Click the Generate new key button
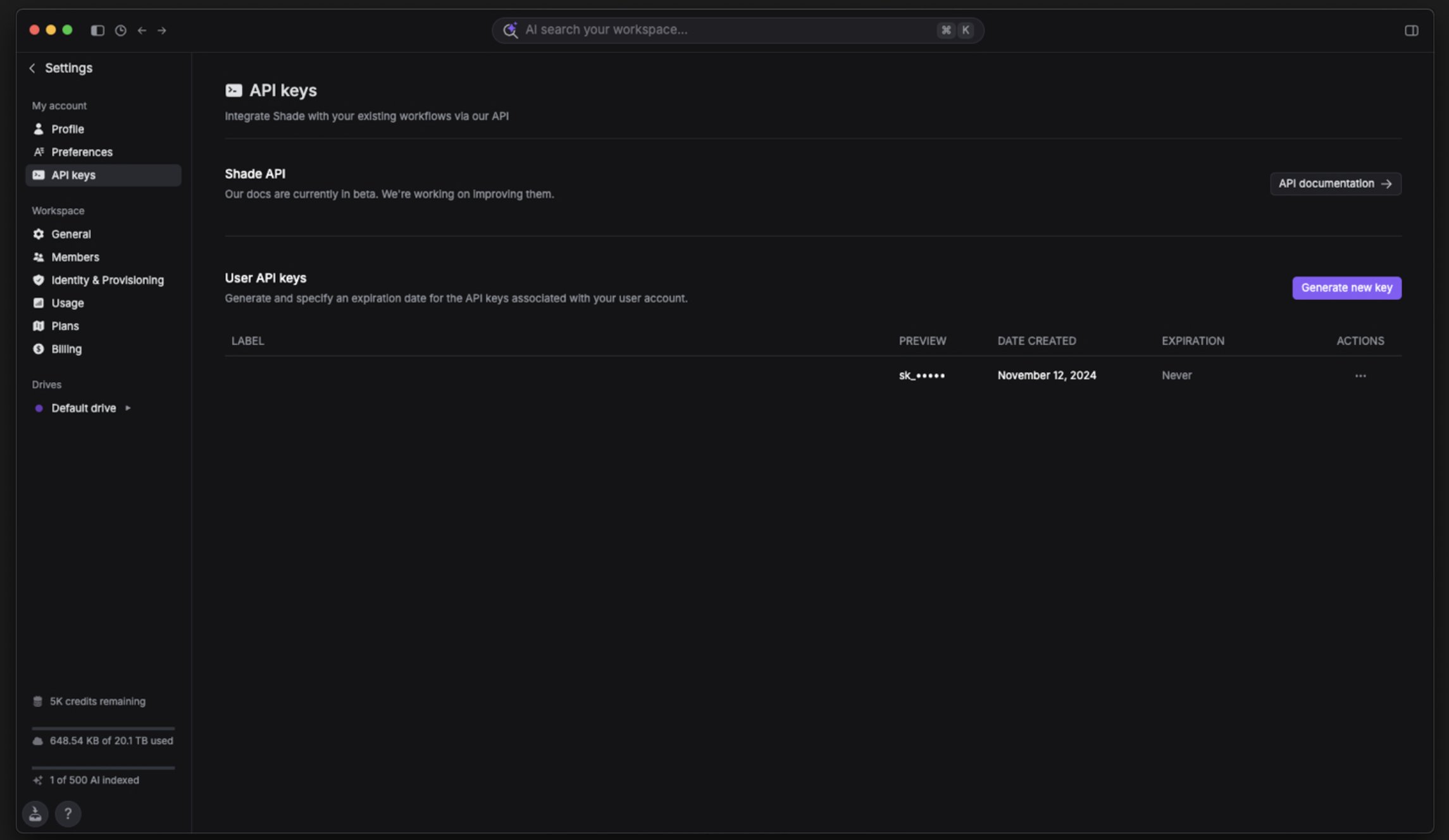1449x840 pixels. 1346,288
